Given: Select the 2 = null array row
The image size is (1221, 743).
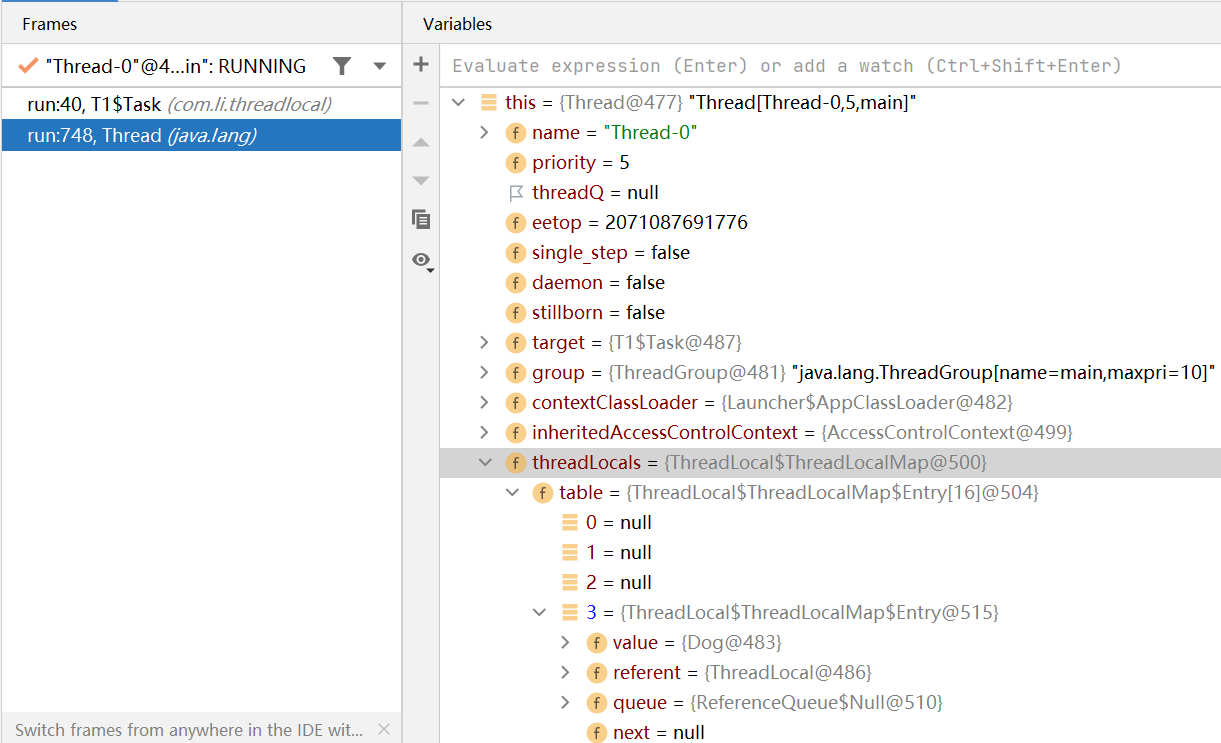Looking at the screenshot, I should (830, 582).
